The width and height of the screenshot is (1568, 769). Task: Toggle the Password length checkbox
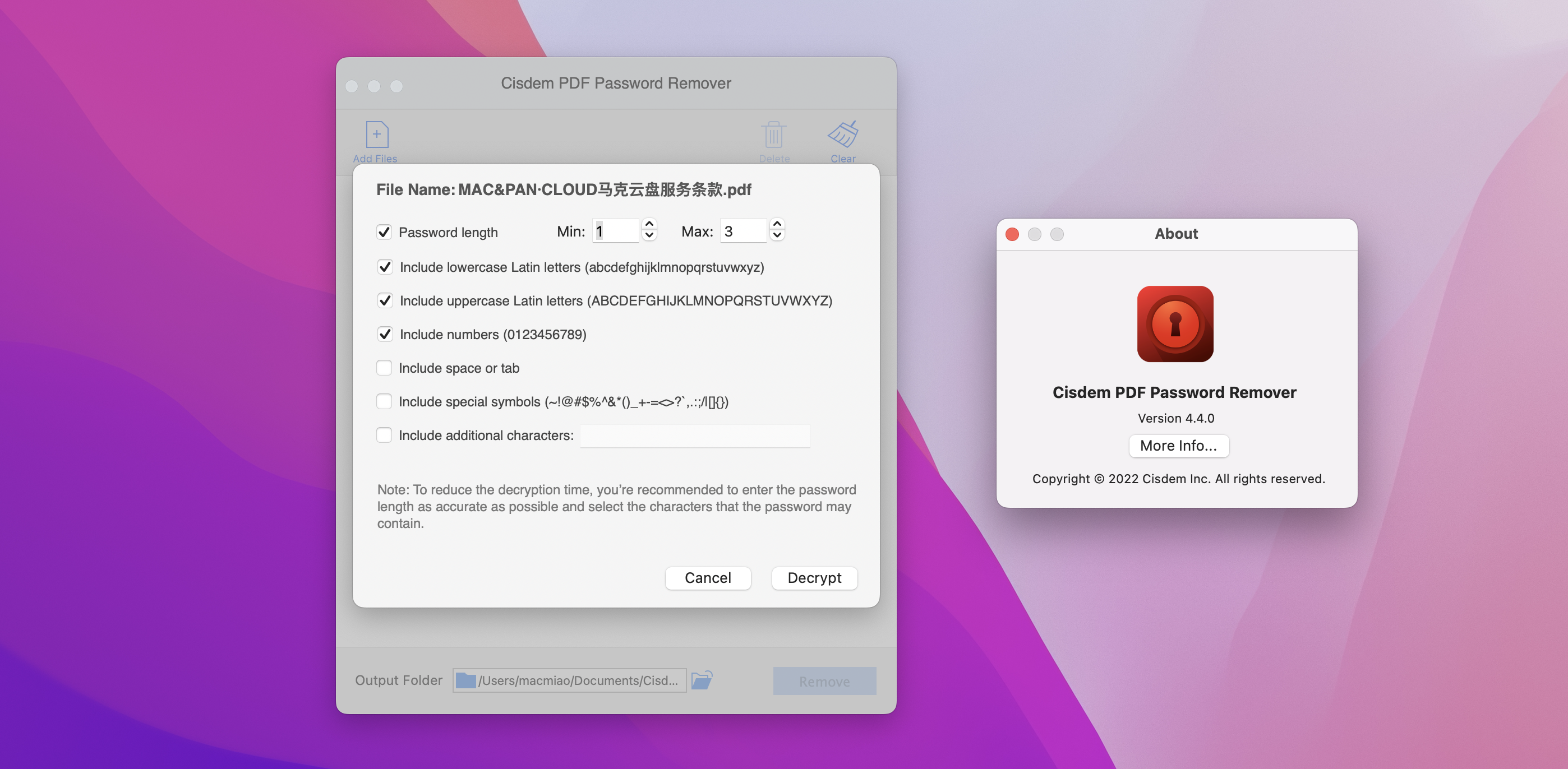(384, 232)
